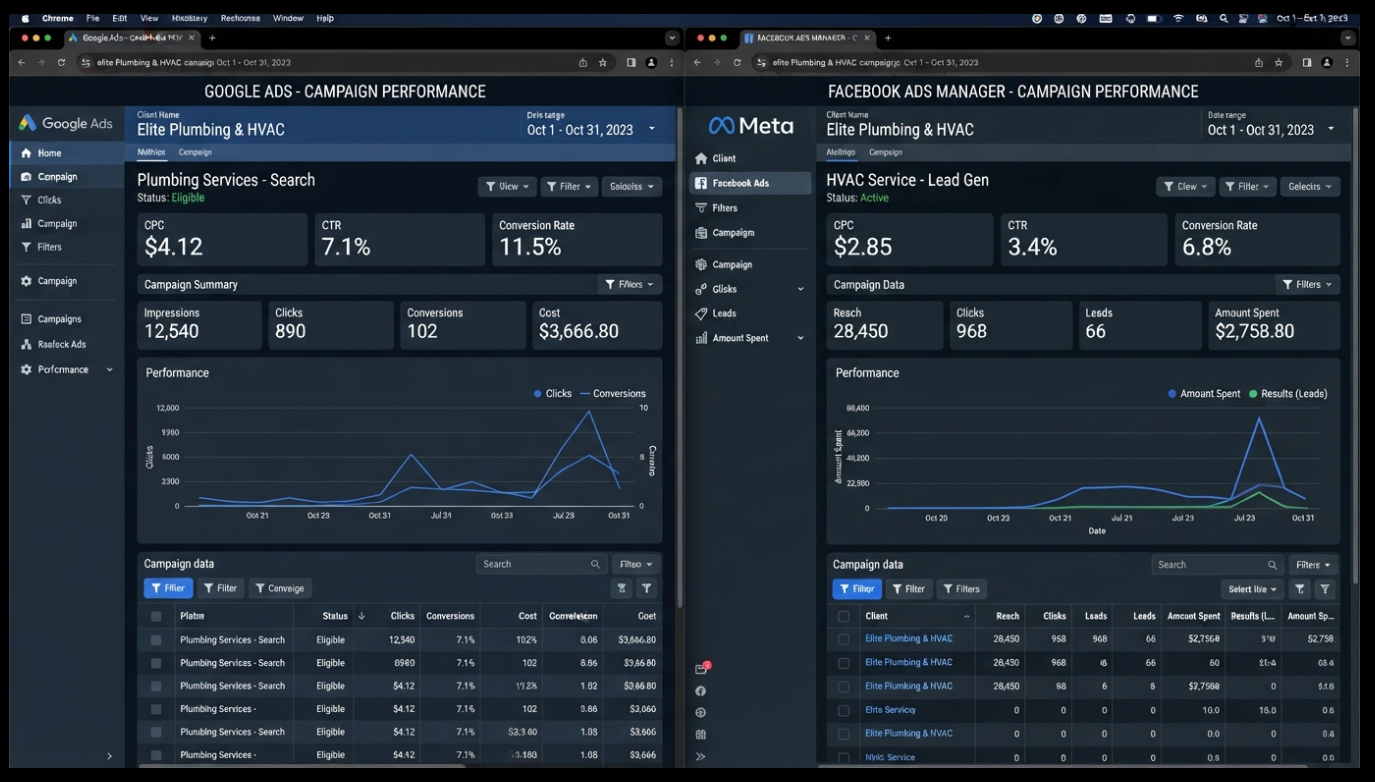Screen dimensions: 1375x782
Task: Tick the select-all checkbox in Google Ads table header
Action: point(156,616)
